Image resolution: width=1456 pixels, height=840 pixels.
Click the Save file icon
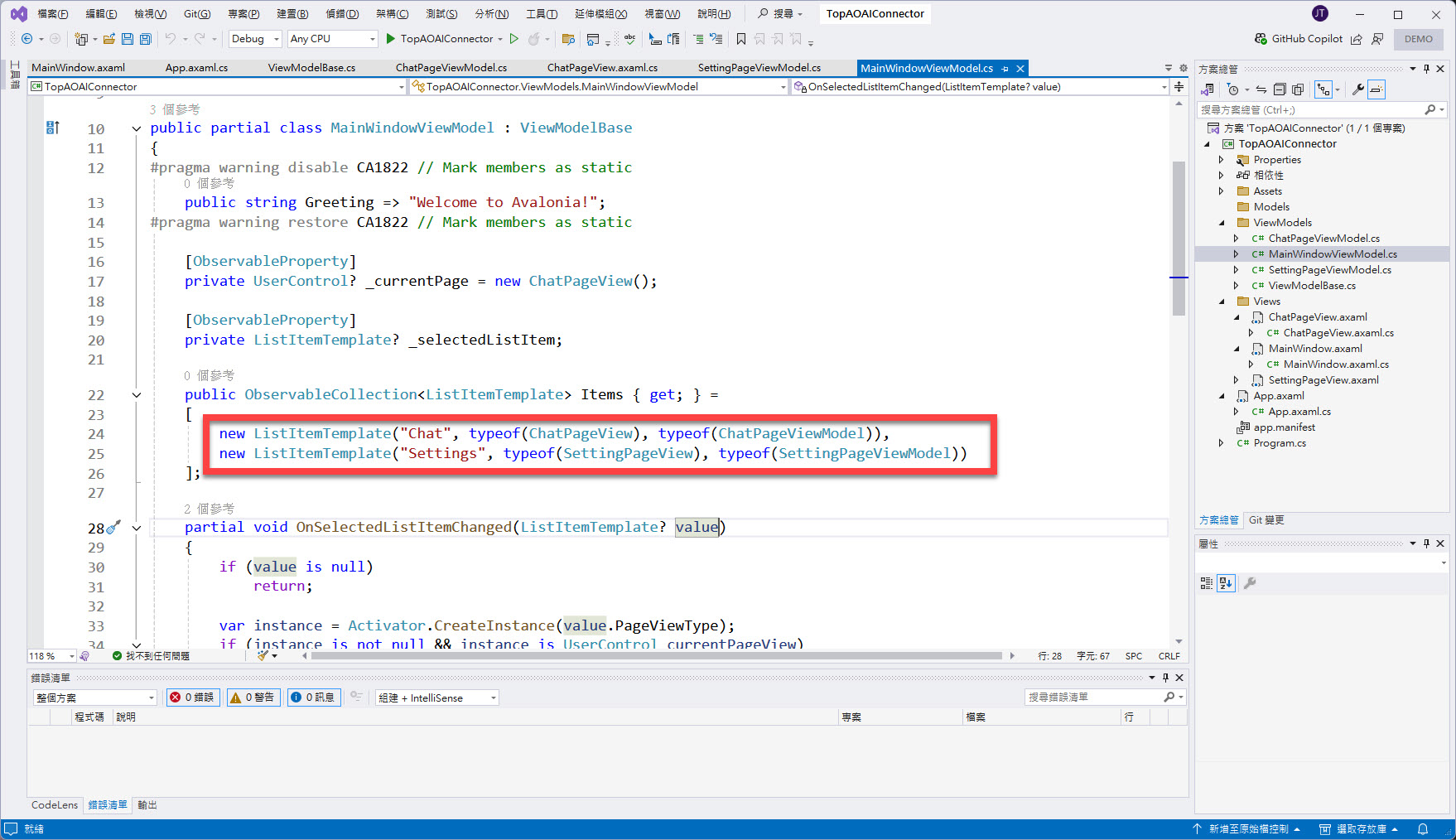point(128,39)
